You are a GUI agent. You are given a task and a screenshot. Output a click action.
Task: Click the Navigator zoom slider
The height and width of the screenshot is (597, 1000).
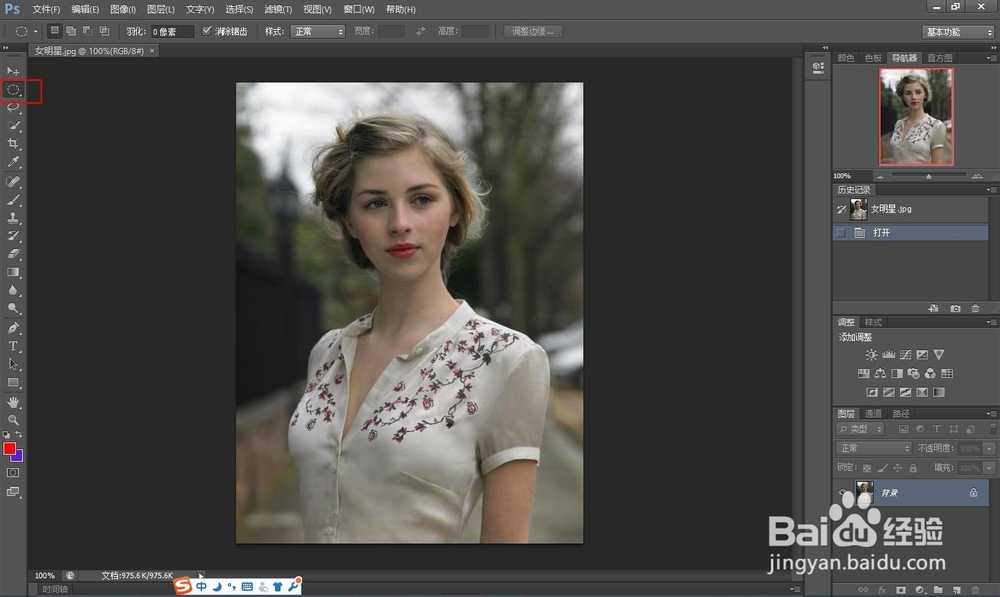928,176
